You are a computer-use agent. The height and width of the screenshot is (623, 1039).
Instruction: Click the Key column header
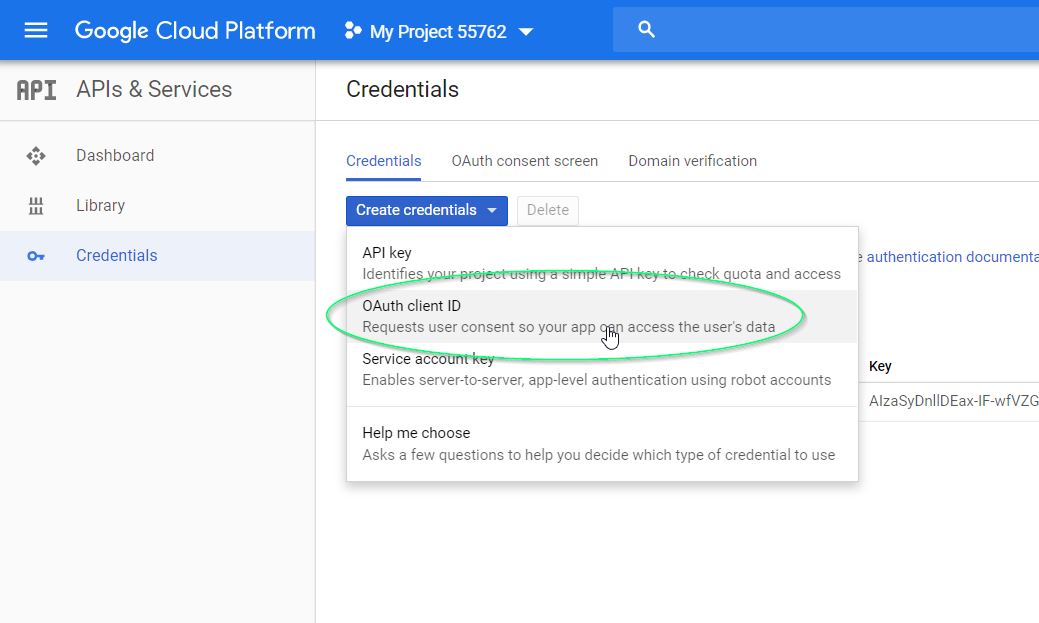tap(880, 366)
